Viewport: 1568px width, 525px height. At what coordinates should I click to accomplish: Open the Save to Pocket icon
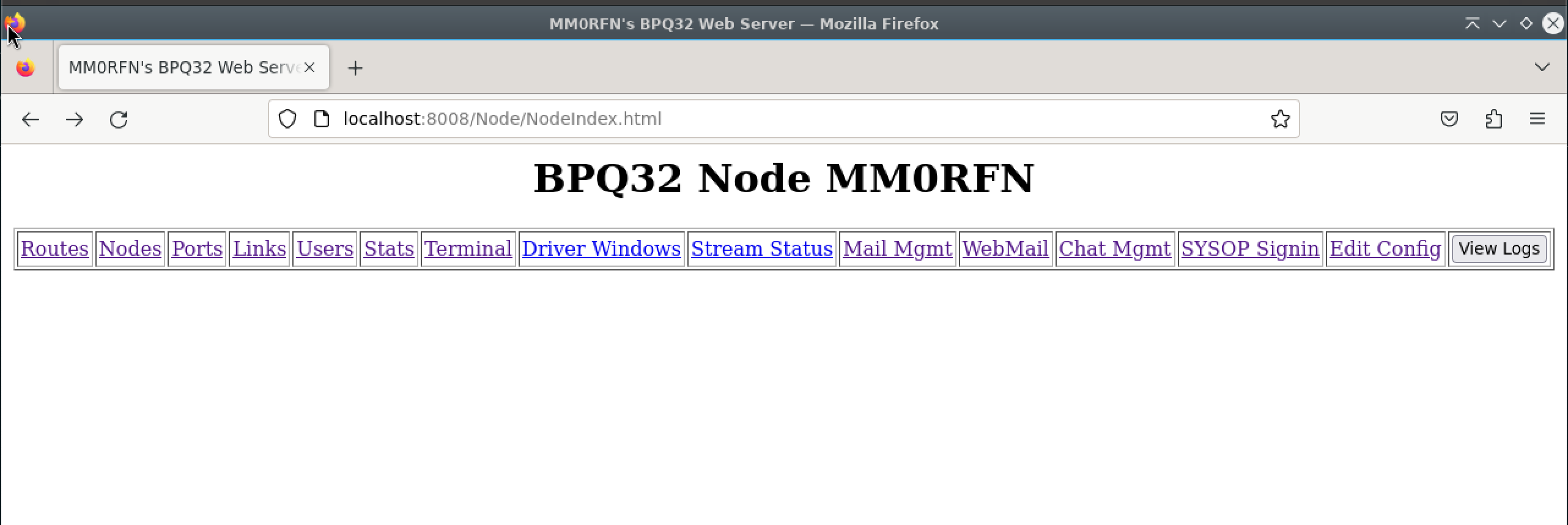coord(1449,119)
